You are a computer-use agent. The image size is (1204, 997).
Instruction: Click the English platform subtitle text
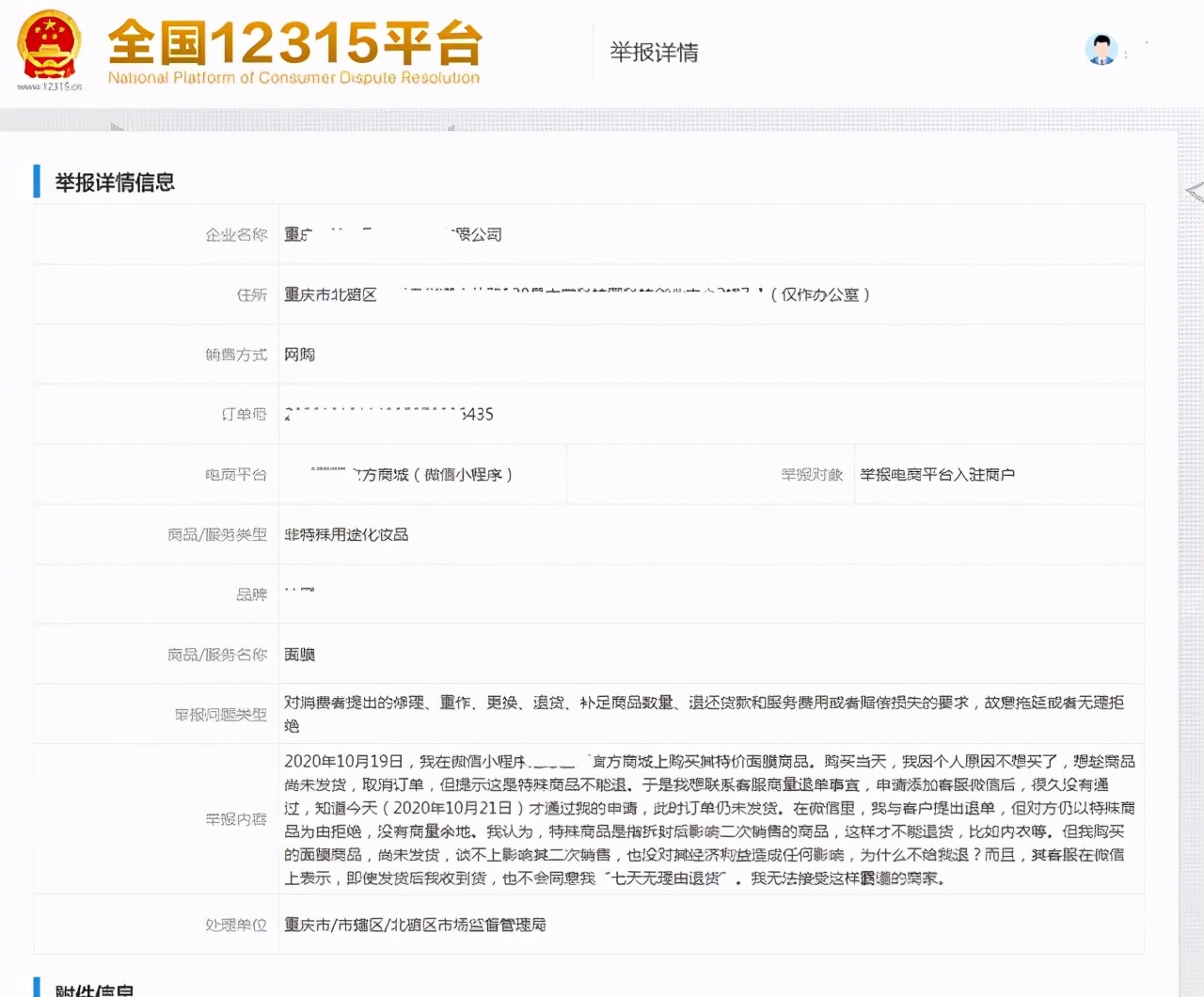pos(292,78)
